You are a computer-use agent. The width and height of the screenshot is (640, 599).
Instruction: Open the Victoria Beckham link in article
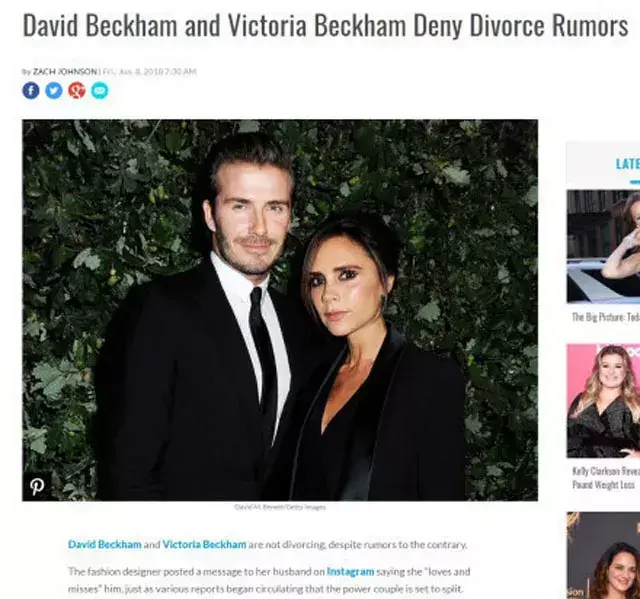pyautogui.click(x=204, y=544)
